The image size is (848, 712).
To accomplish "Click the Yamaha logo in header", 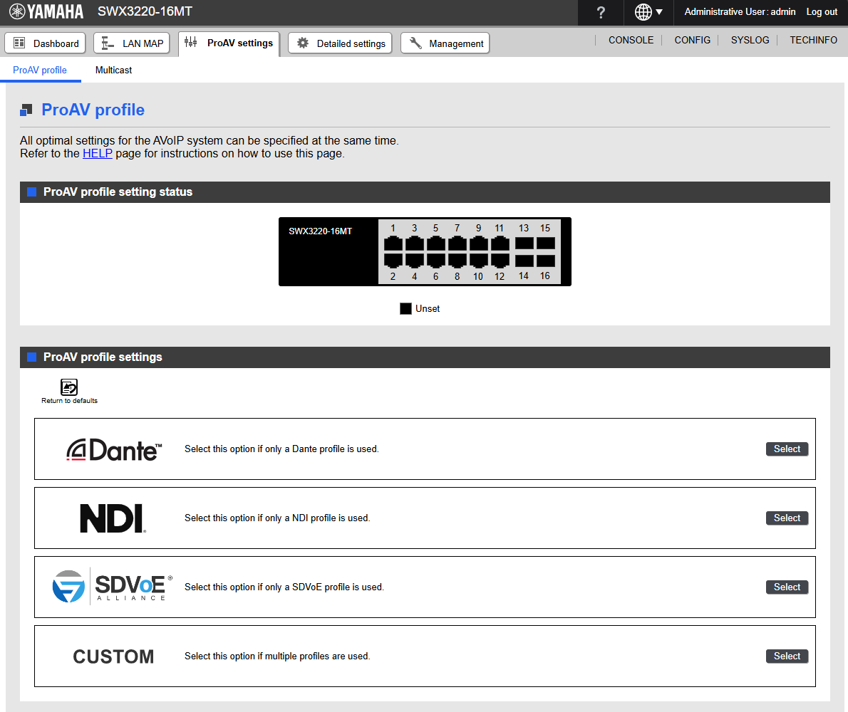I will pos(47,12).
